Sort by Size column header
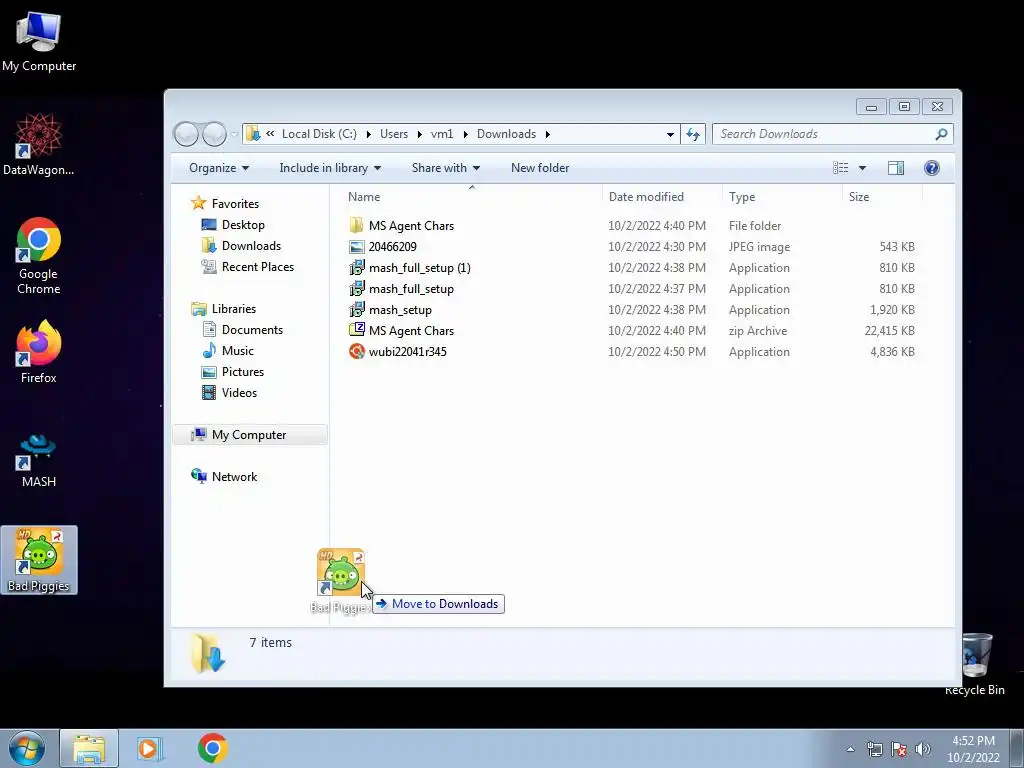The width and height of the screenshot is (1024, 768). click(882, 197)
